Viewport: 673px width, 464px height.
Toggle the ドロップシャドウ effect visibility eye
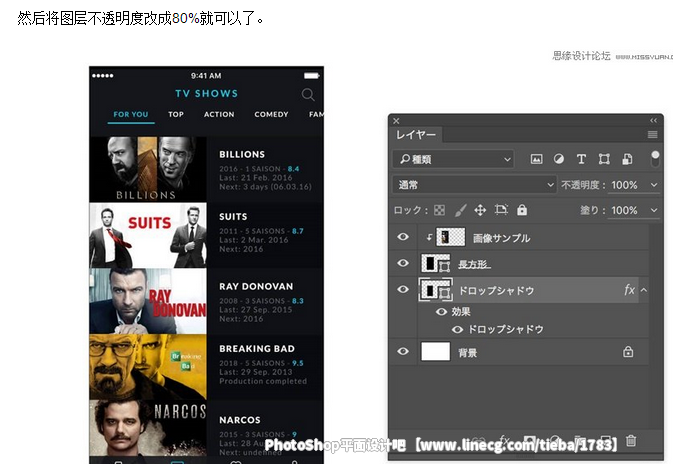(458, 329)
